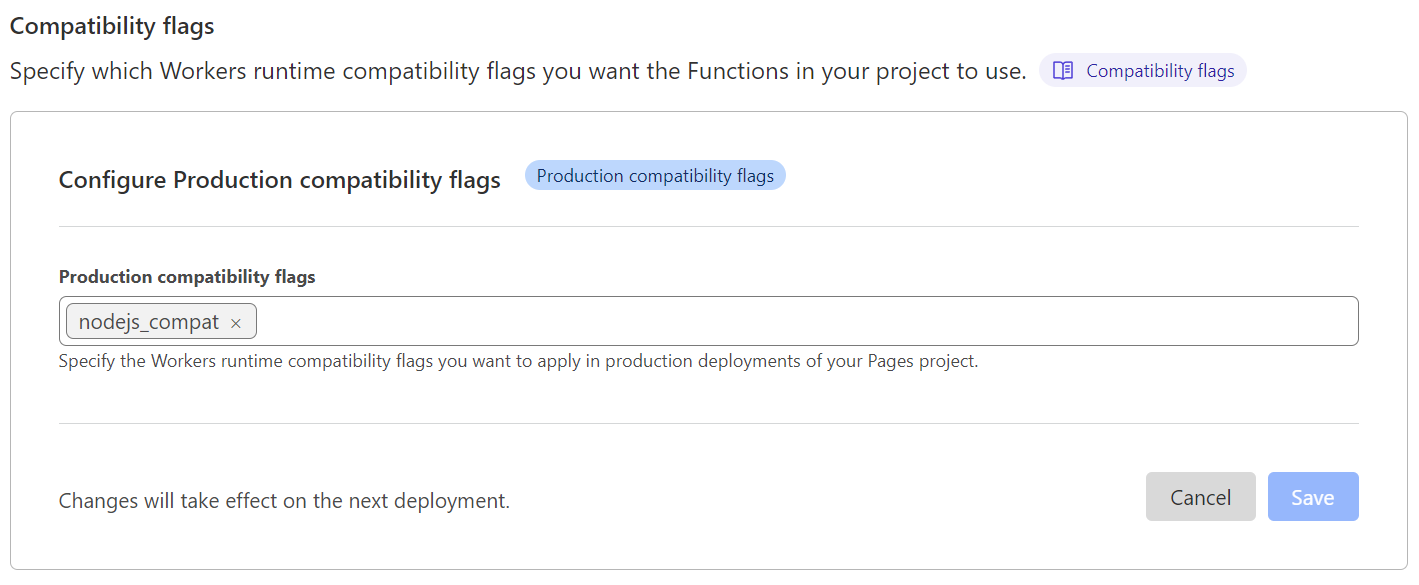Select the nodejs_compat tag chip
Image resolution: width=1419 pixels, height=585 pixels.
coord(150,321)
